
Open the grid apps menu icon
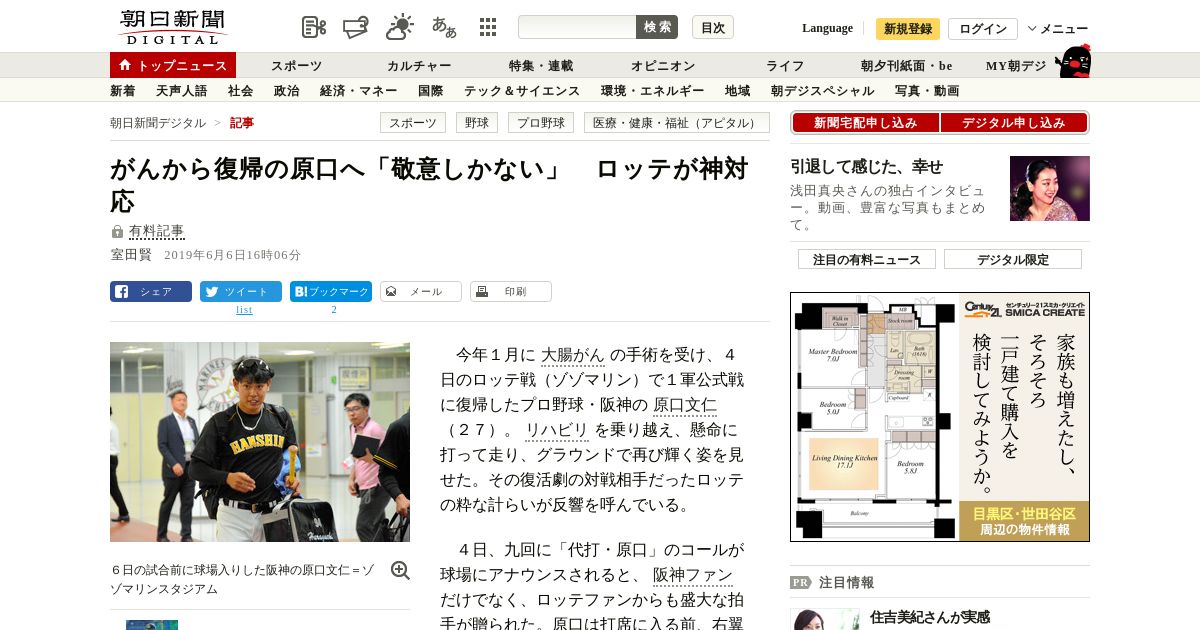click(488, 27)
